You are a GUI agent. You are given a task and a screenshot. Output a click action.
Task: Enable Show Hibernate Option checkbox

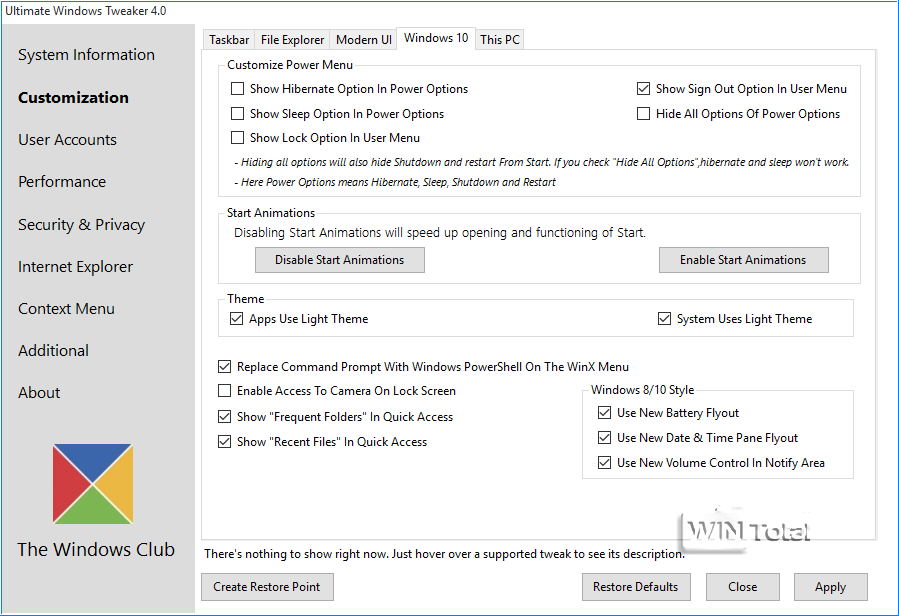[x=238, y=89]
